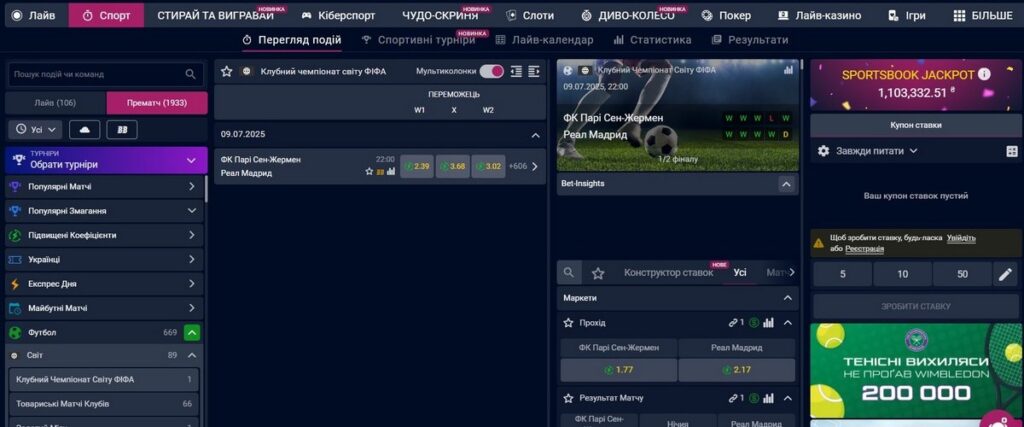The image size is (1024, 427).
Task: Open statistics bar-chart icon in match row
Action: pos(391,172)
